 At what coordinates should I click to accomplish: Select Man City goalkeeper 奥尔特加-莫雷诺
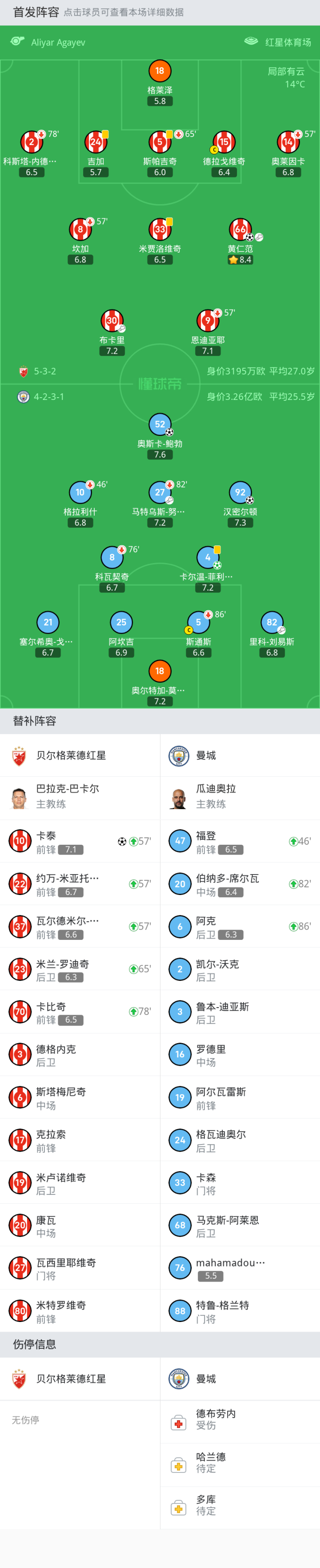pos(160,671)
